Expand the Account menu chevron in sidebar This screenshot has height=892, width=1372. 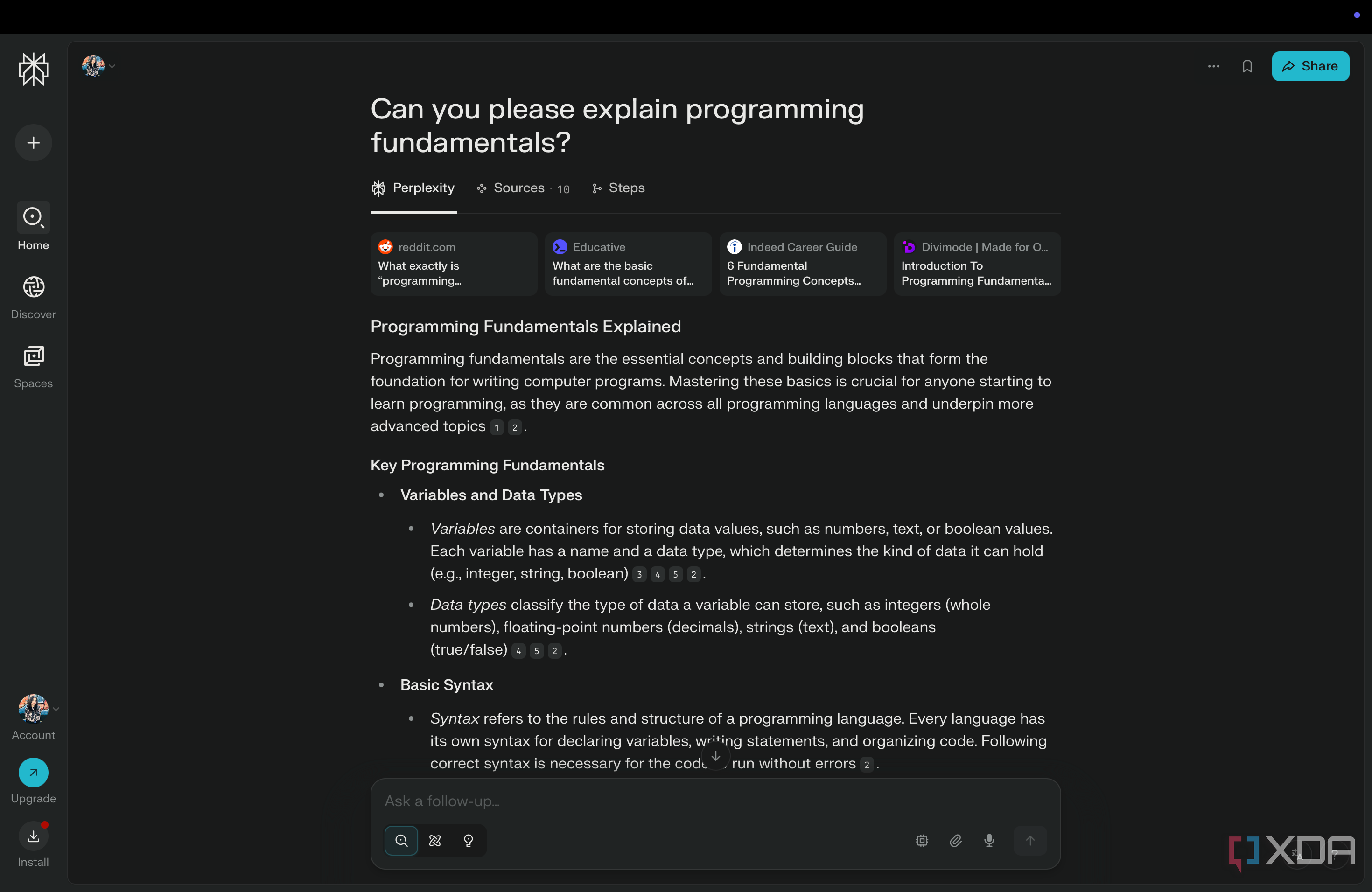click(x=56, y=709)
